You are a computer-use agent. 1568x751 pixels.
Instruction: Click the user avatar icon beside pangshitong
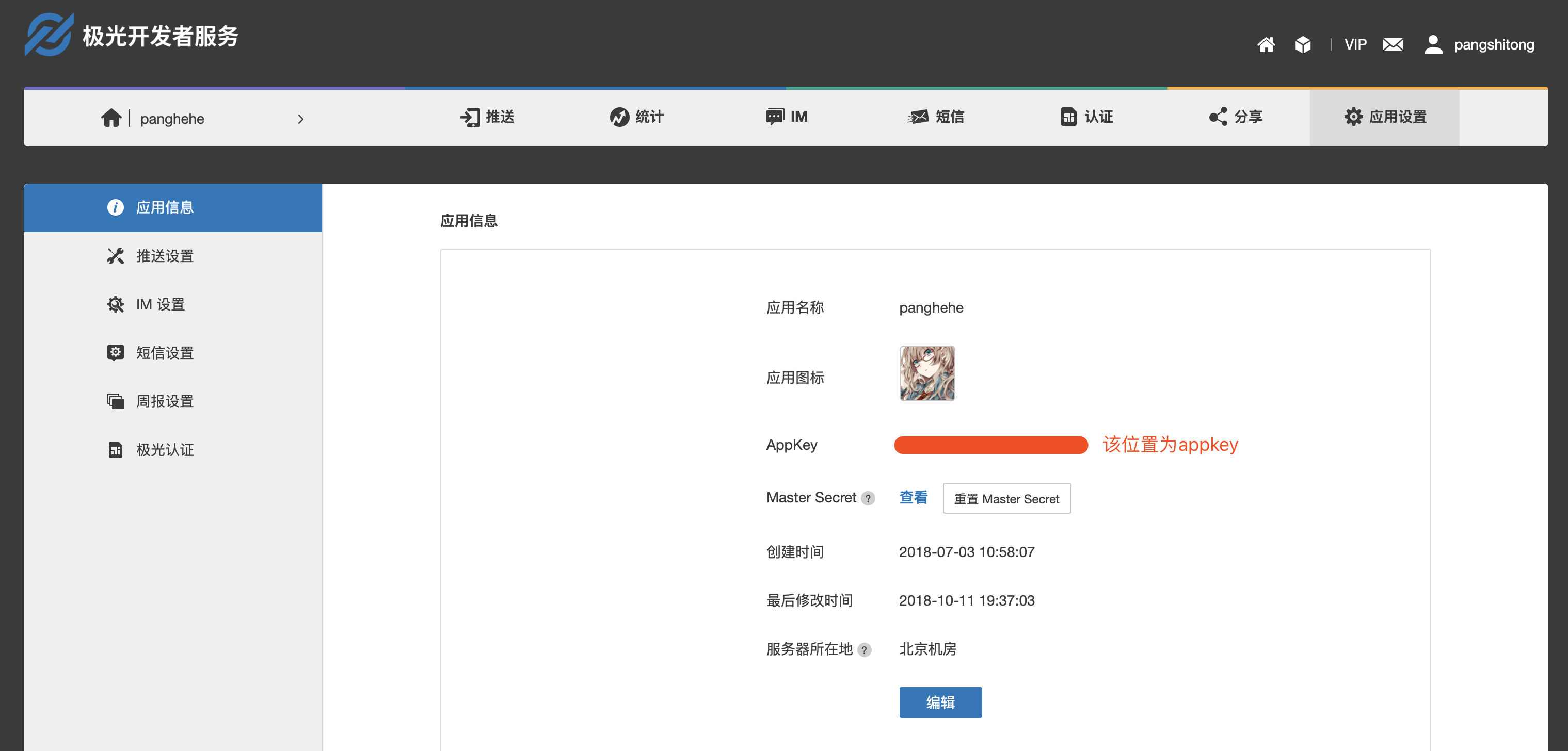point(1433,44)
